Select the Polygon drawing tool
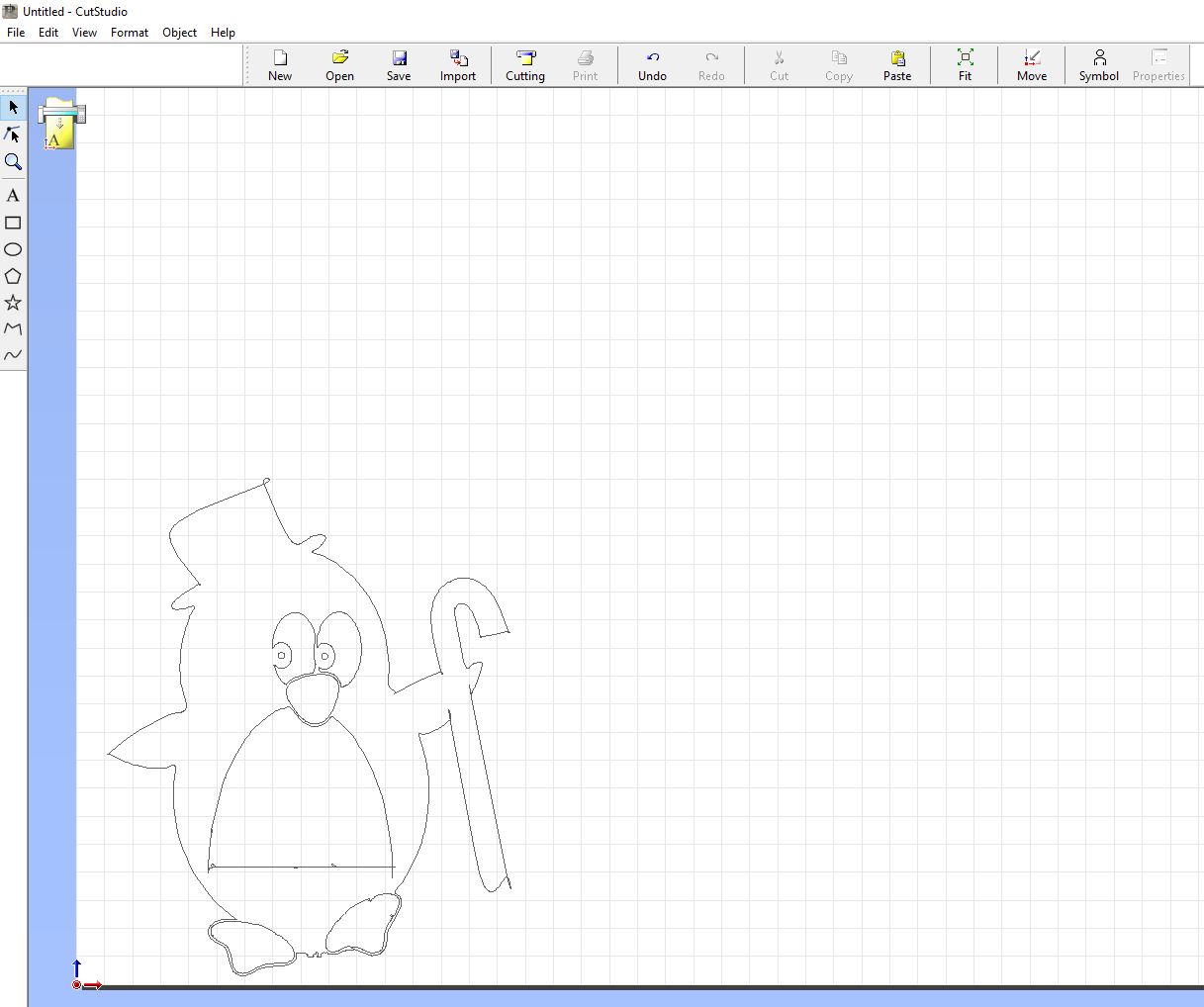This screenshot has height=1007, width=1204. point(13,276)
